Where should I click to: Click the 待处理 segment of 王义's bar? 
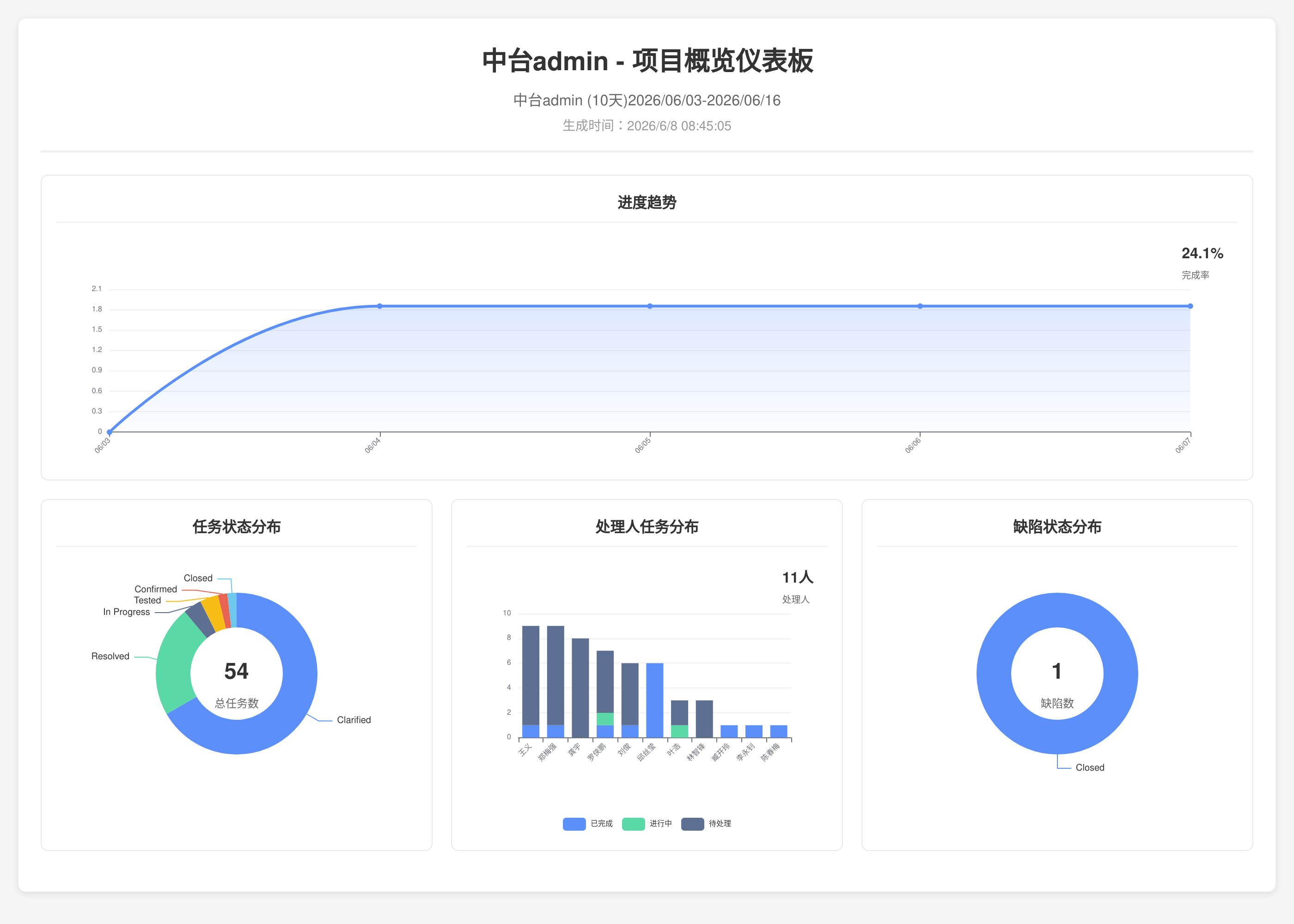tap(531, 675)
